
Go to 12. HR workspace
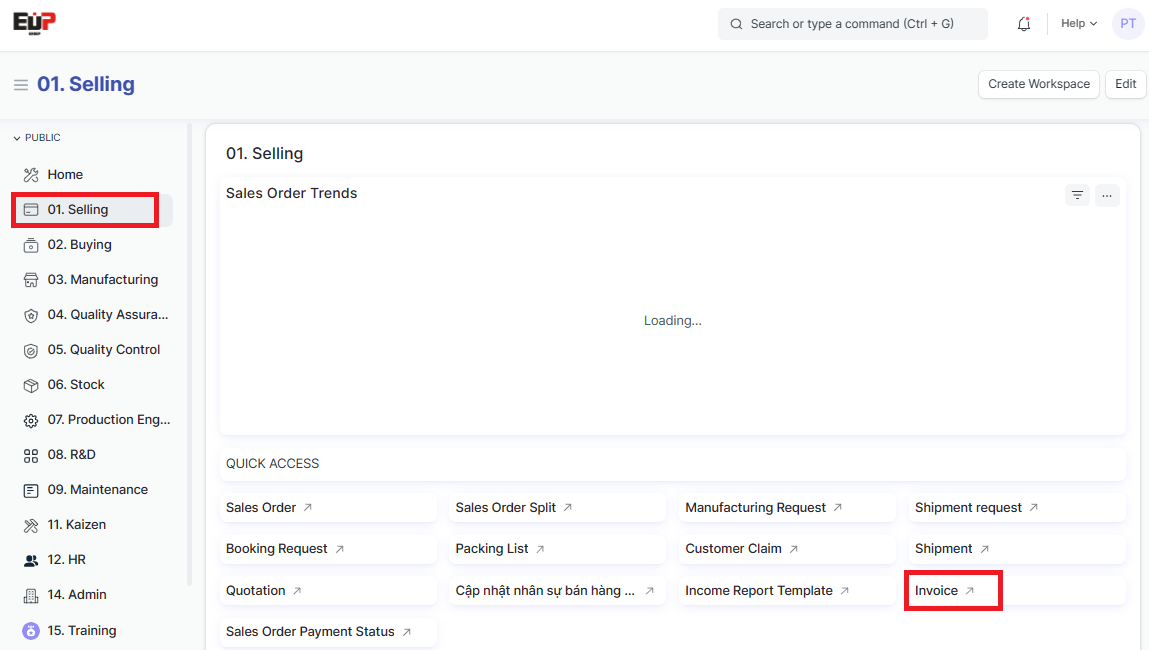pos(66,560)
